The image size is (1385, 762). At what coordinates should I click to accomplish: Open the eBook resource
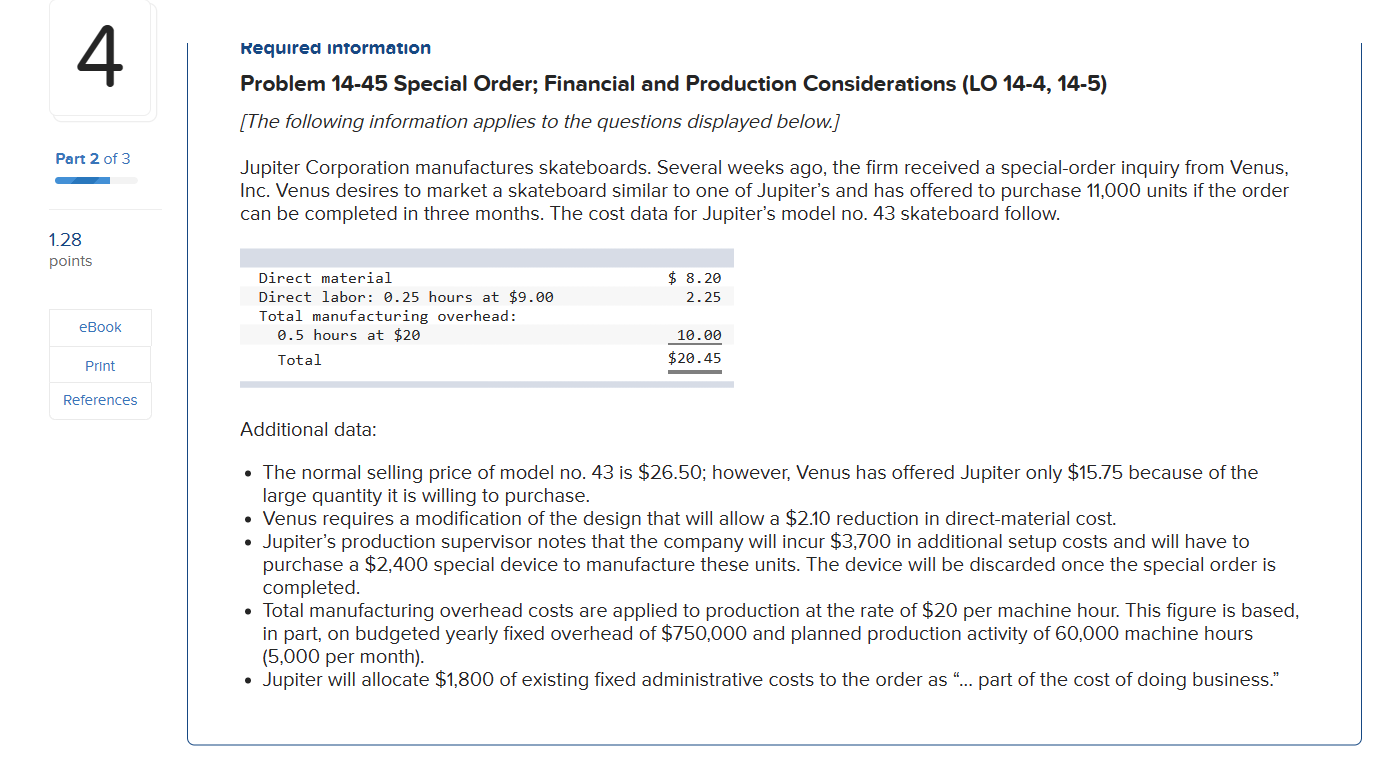(x=99, y=327)
